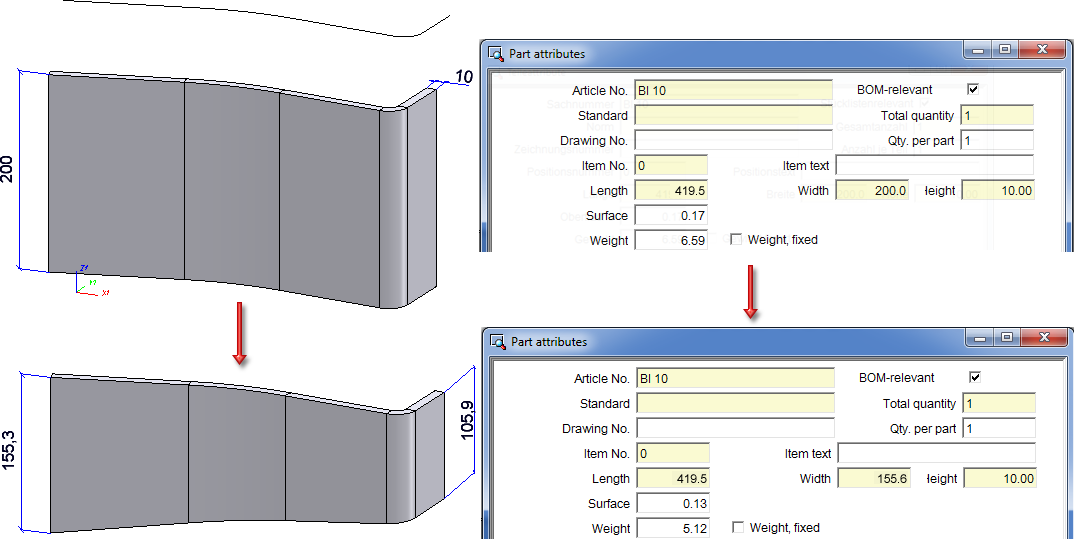1074x539 pixels.
Task: Click Item text field in upper dialog
Action: (934, 165)
